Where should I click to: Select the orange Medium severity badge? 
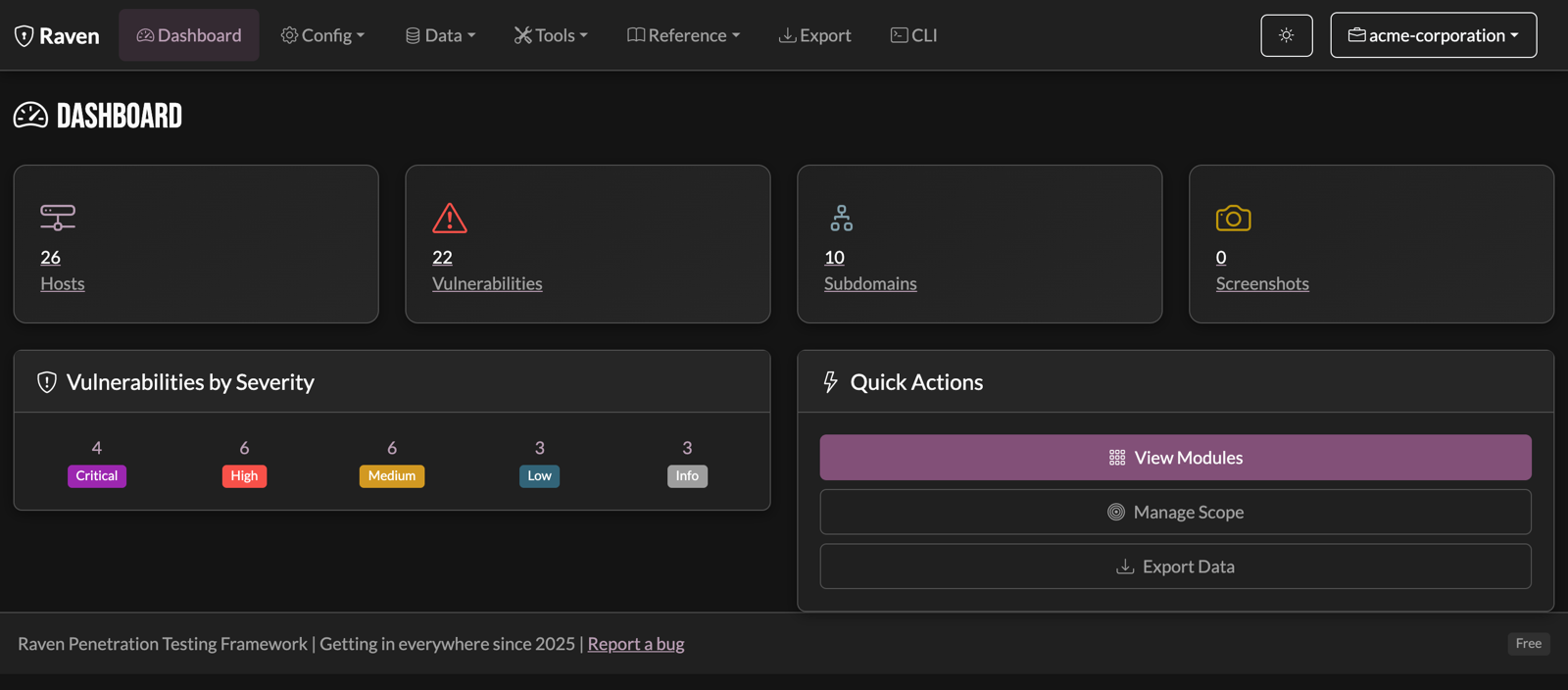(x=392, y=476)
